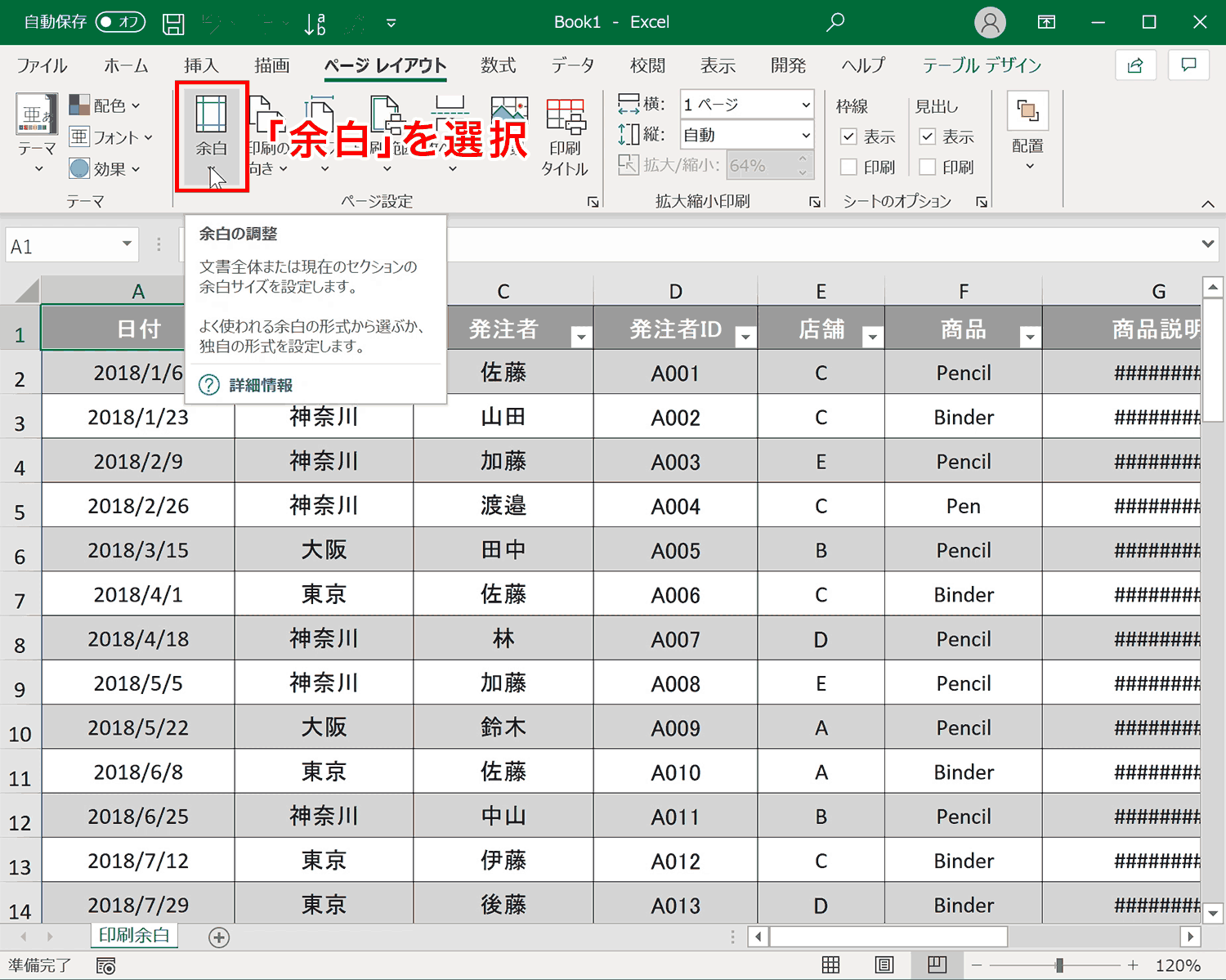Select the 印刷余白 sheet tab
Screen dimensions: 1226x980
(x=134, y=936)
